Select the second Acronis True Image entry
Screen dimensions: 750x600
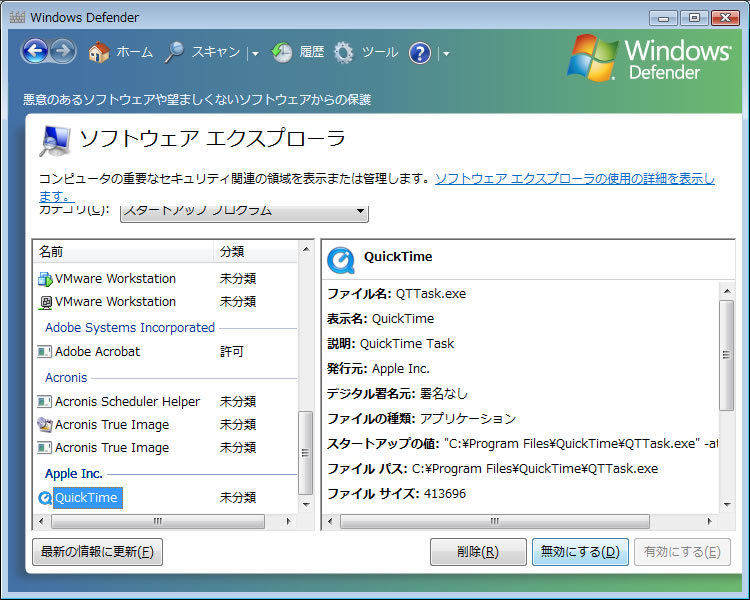coord(112,447)
